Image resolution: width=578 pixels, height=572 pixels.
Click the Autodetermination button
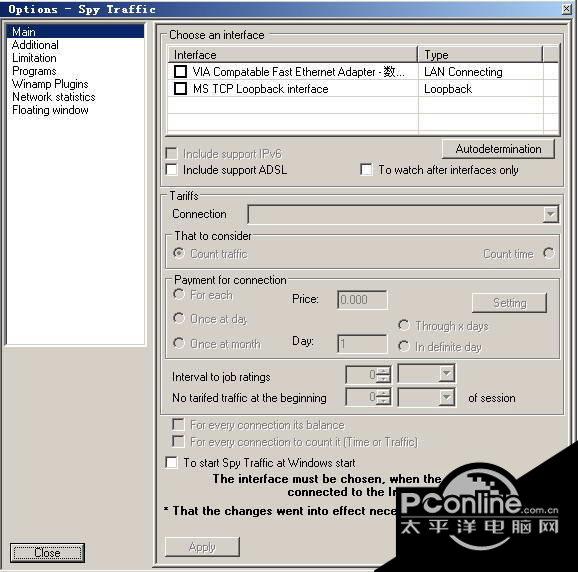498,149
